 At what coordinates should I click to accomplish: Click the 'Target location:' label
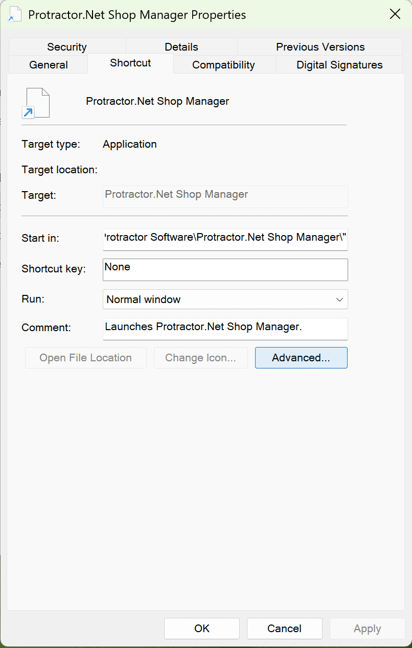(x=60, y=170)
